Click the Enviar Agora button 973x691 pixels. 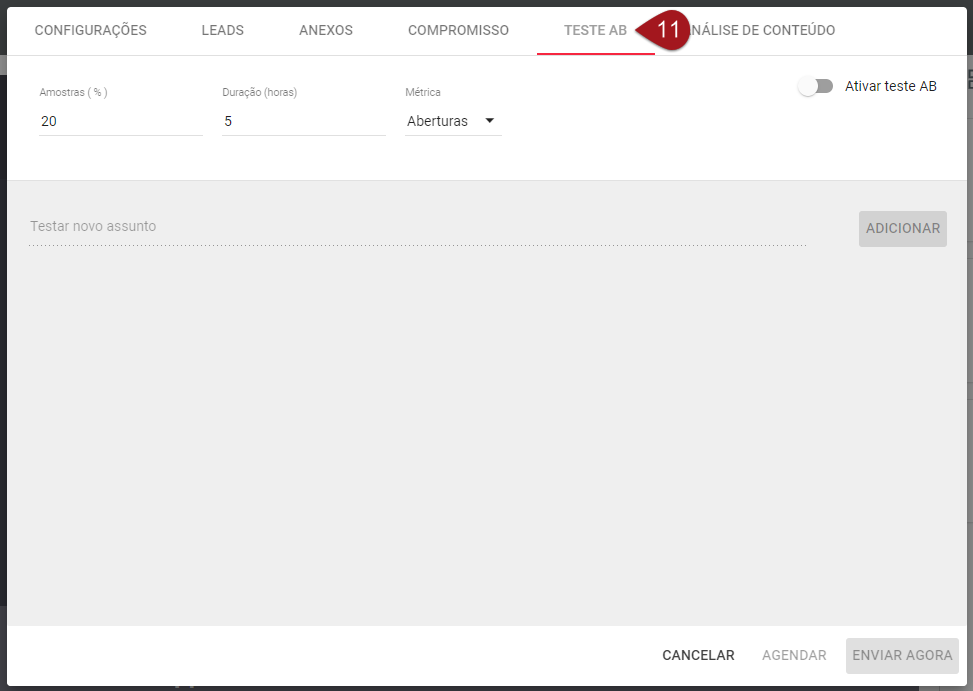click(901, 655)
